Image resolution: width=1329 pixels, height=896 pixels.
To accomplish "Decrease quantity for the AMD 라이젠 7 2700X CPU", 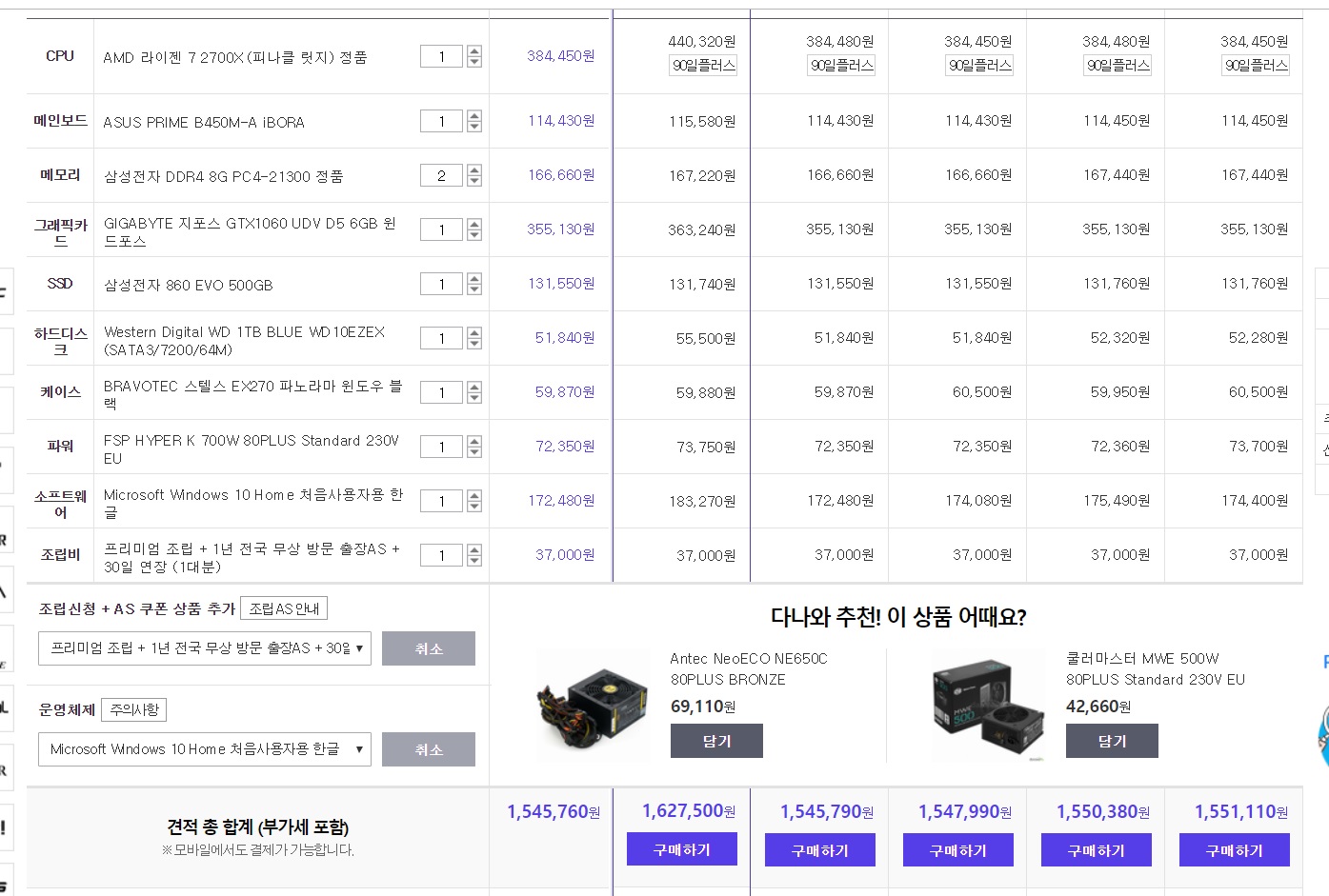I will [474, 62].
